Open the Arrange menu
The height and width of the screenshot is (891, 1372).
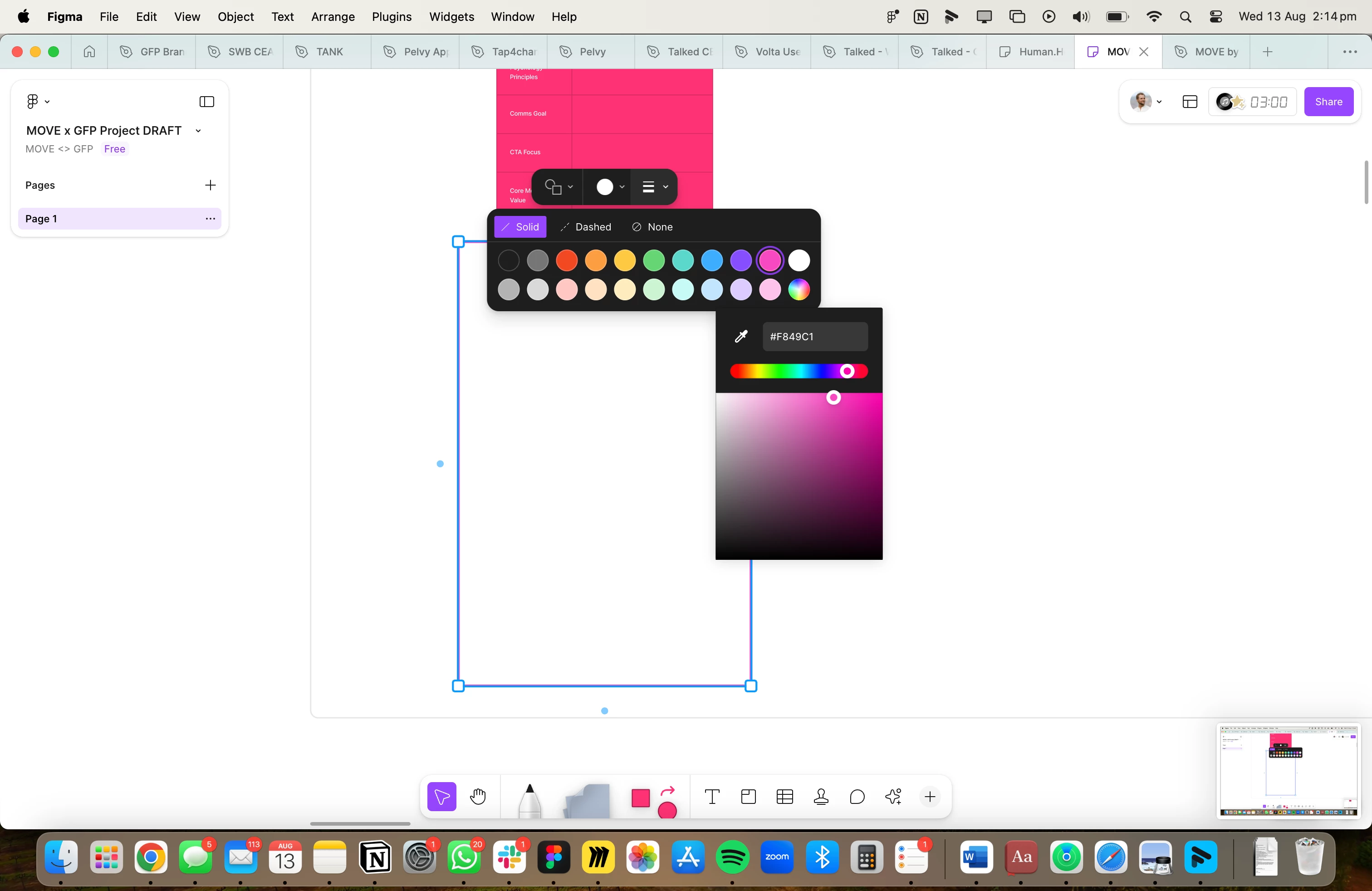click(x=333, y=17)
